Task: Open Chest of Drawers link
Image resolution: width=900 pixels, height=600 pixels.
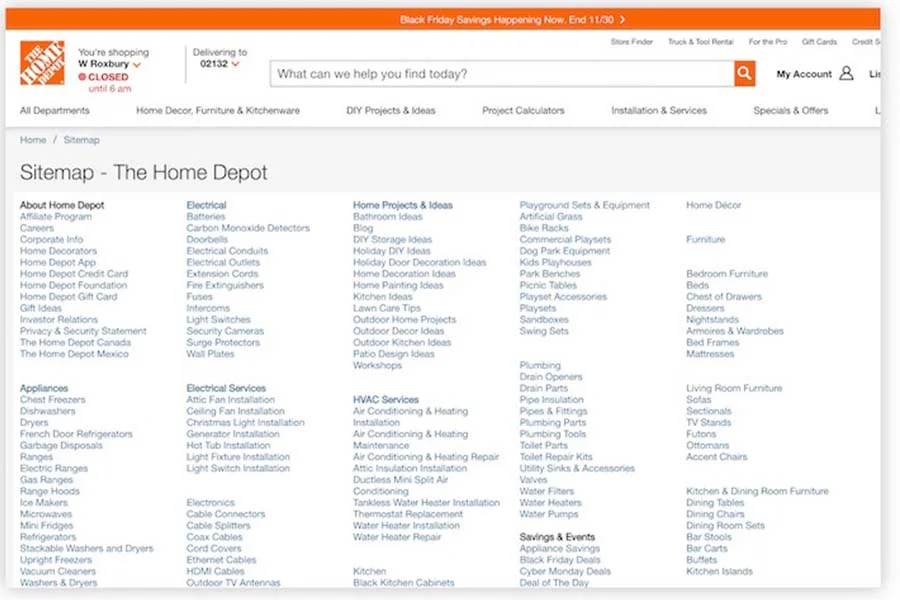Action: tap(724, 297)
